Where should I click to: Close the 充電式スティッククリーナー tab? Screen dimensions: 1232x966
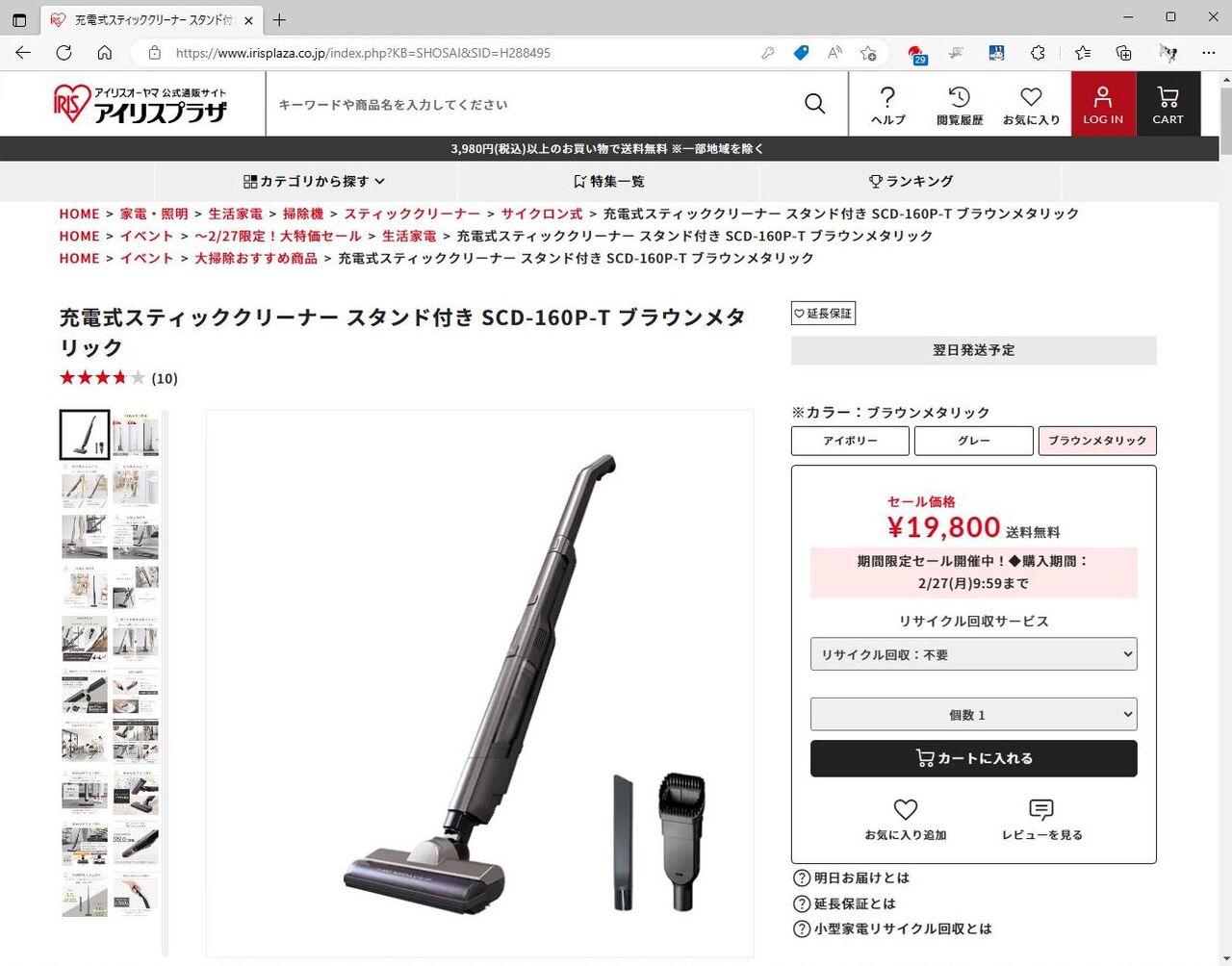click(x=248, y=20)
